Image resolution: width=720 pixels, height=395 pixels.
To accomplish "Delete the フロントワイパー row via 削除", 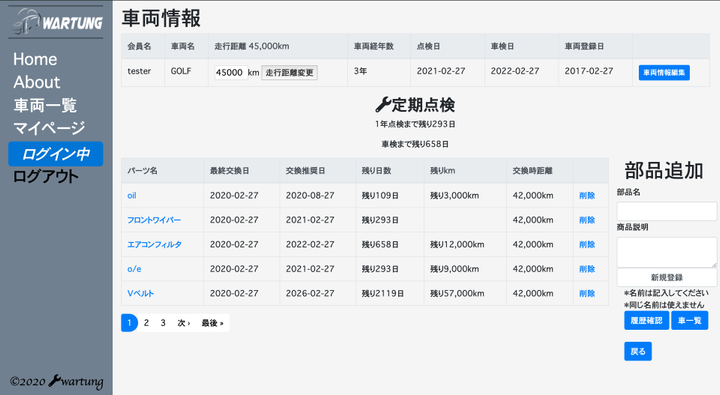I will pos(587,220).
